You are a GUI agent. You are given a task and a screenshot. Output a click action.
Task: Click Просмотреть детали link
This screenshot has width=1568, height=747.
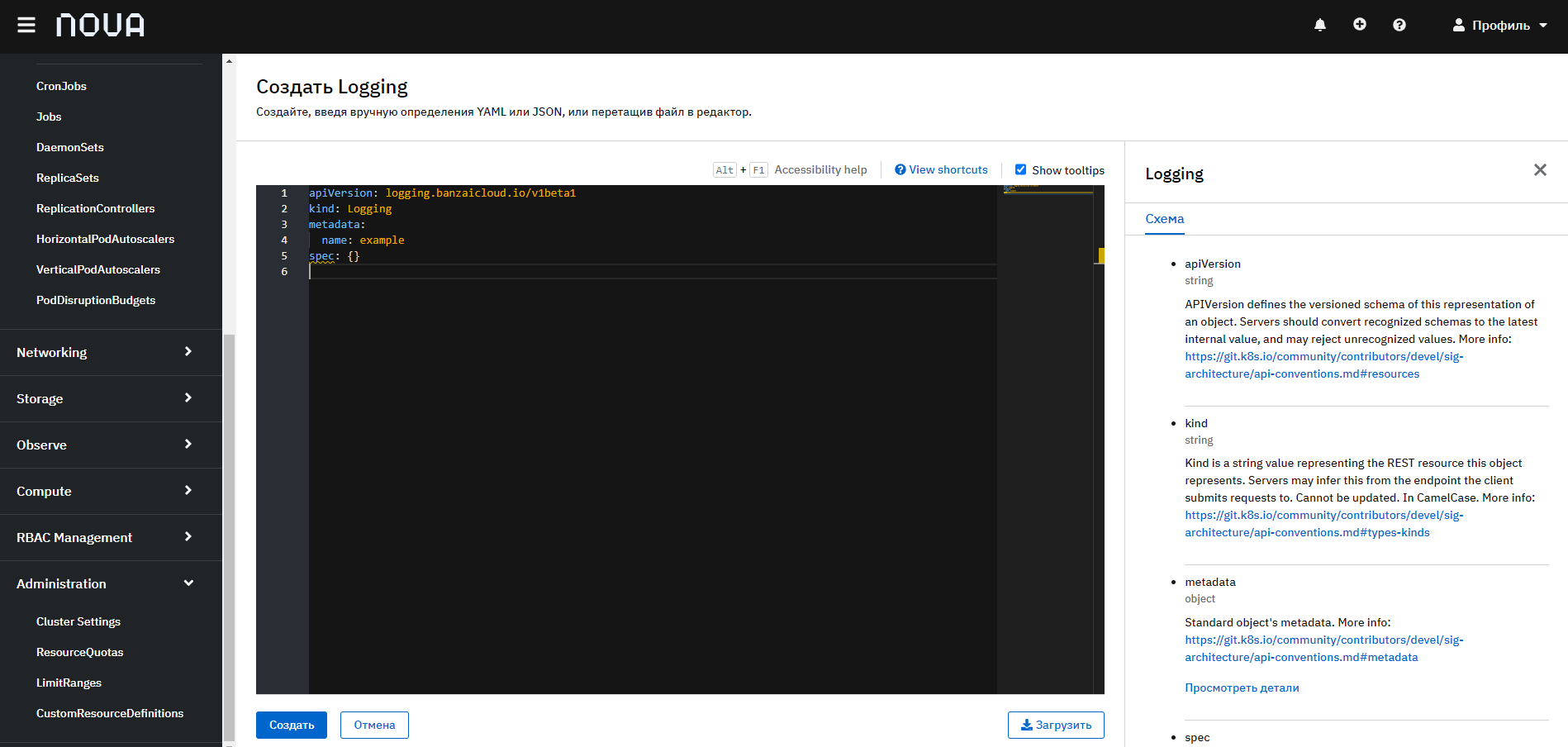tap(1242, 688)
